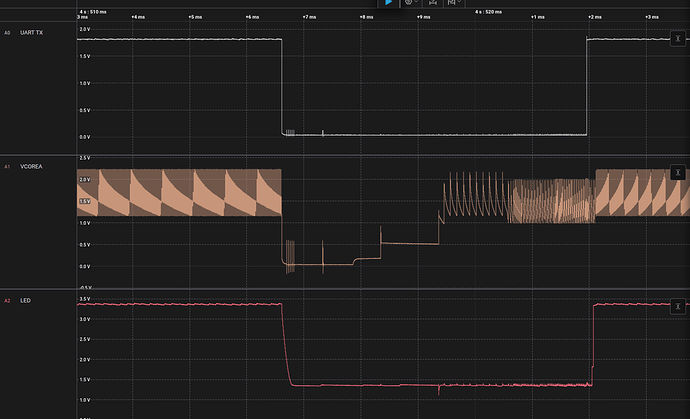This screenshot has width=690, height=419.
Task: Start capture with the blue play button
Action: [x=389, y=3]
